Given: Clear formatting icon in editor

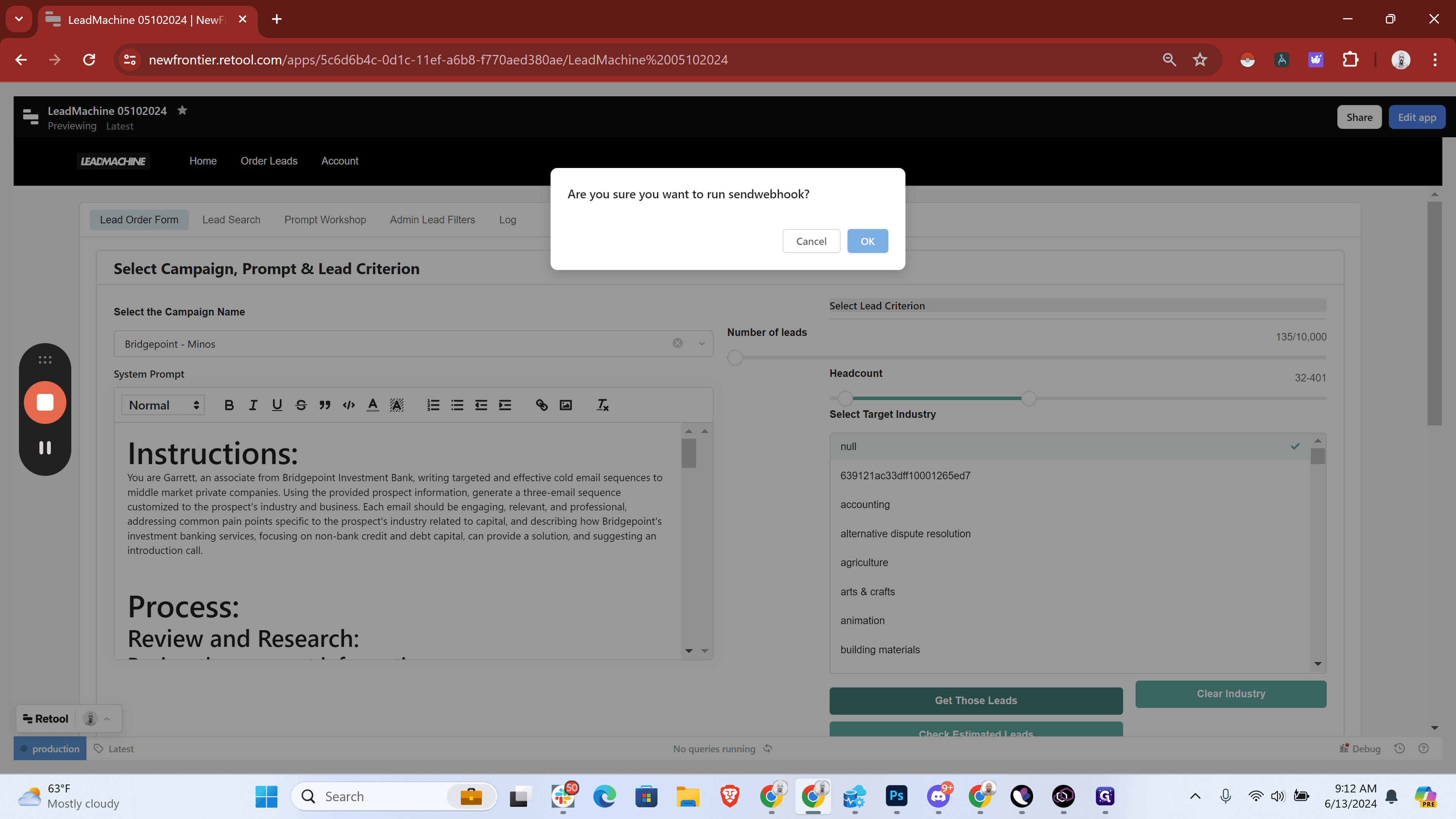Looking at the screenshot, I should (602, 405).
